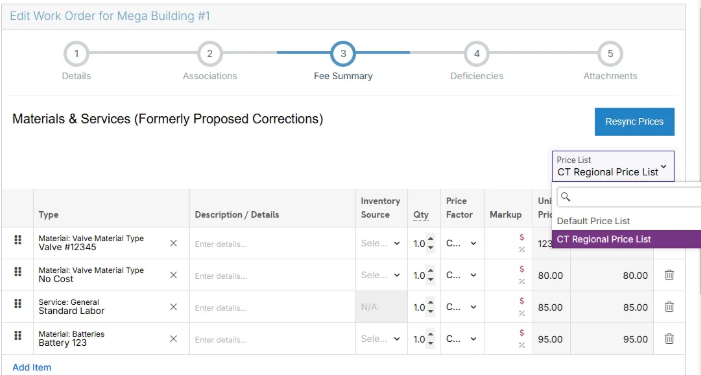Toggle dollar markup for Valve #12345 row
This screenshot has width=701, height=375.
click(521, 237)
